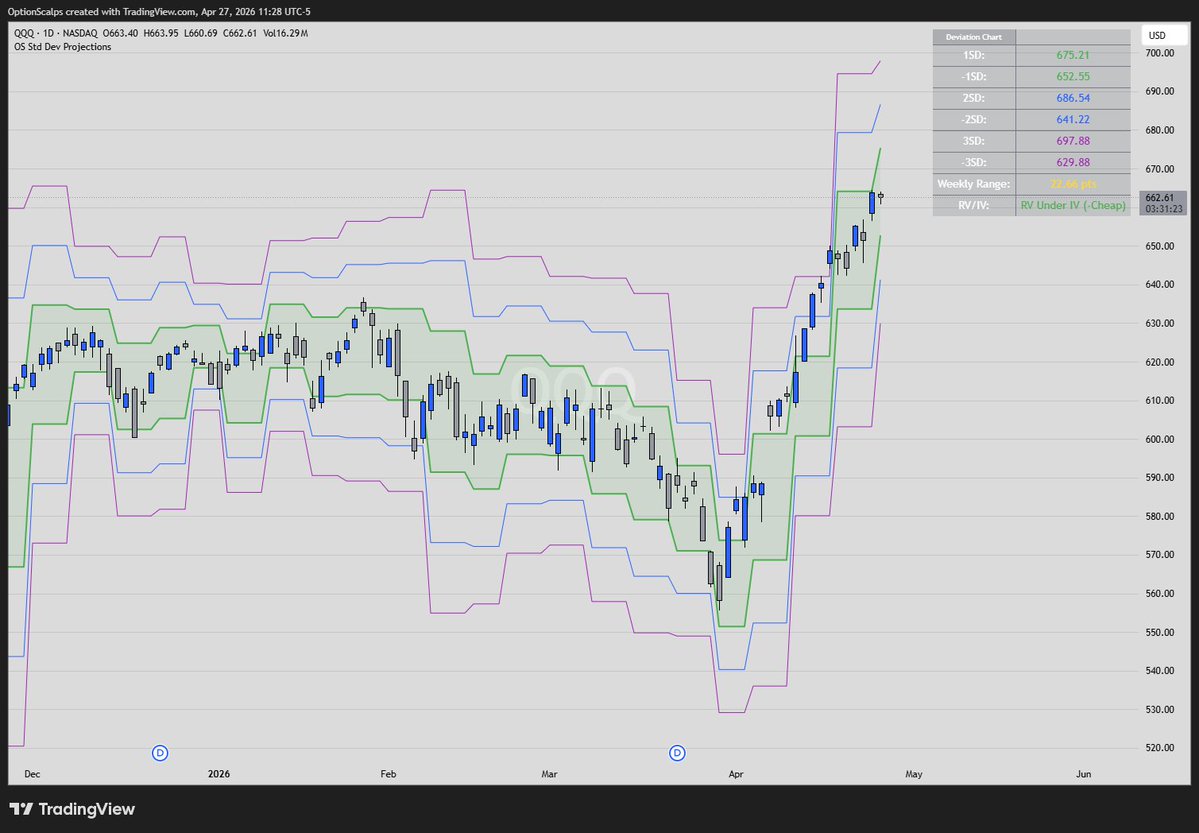The width and height of the screenshot is (1199, 833).
Task: Select the 1SD value 675.21 in the deviation table
Action: pos(1073,55)
